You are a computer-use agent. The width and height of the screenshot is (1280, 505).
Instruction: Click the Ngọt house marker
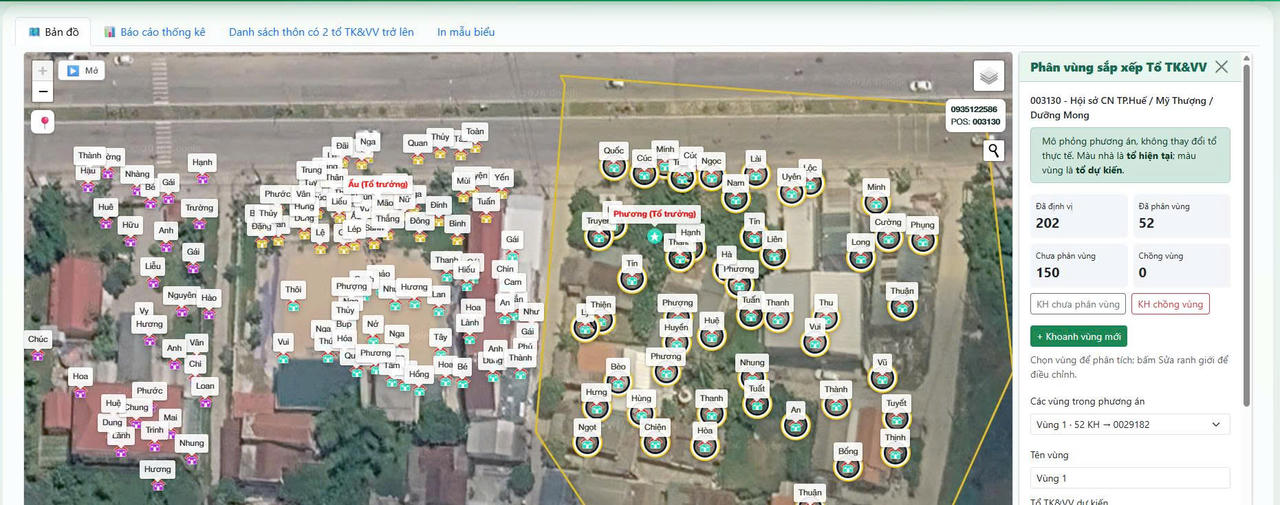587,443
